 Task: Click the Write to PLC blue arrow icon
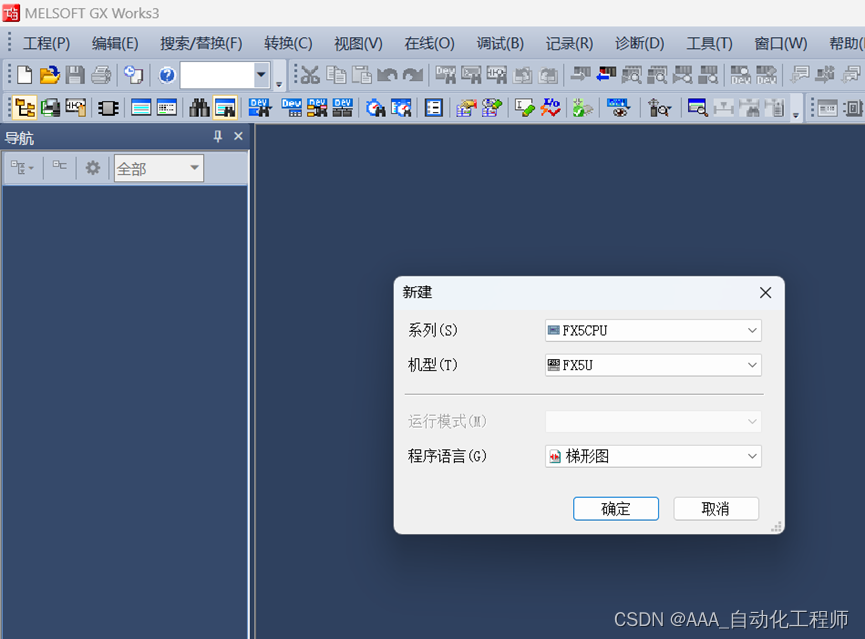[x=606, y=74]
